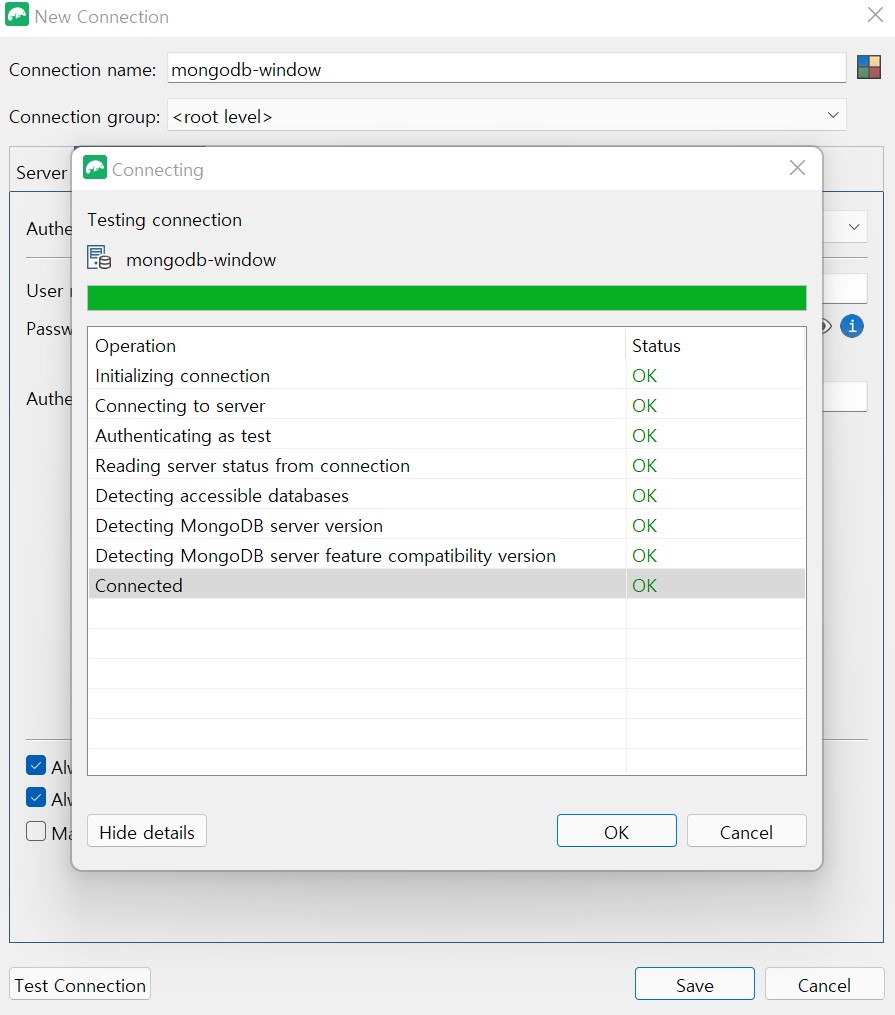Image resolution: width=895 pixels, height=1015 pixels.
Task: Click the Operation column header
Action: tap(357, 346)
